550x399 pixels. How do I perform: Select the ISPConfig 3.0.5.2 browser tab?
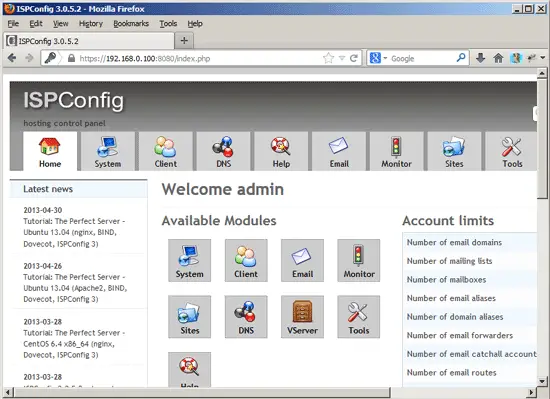click(x=89, y=41)
